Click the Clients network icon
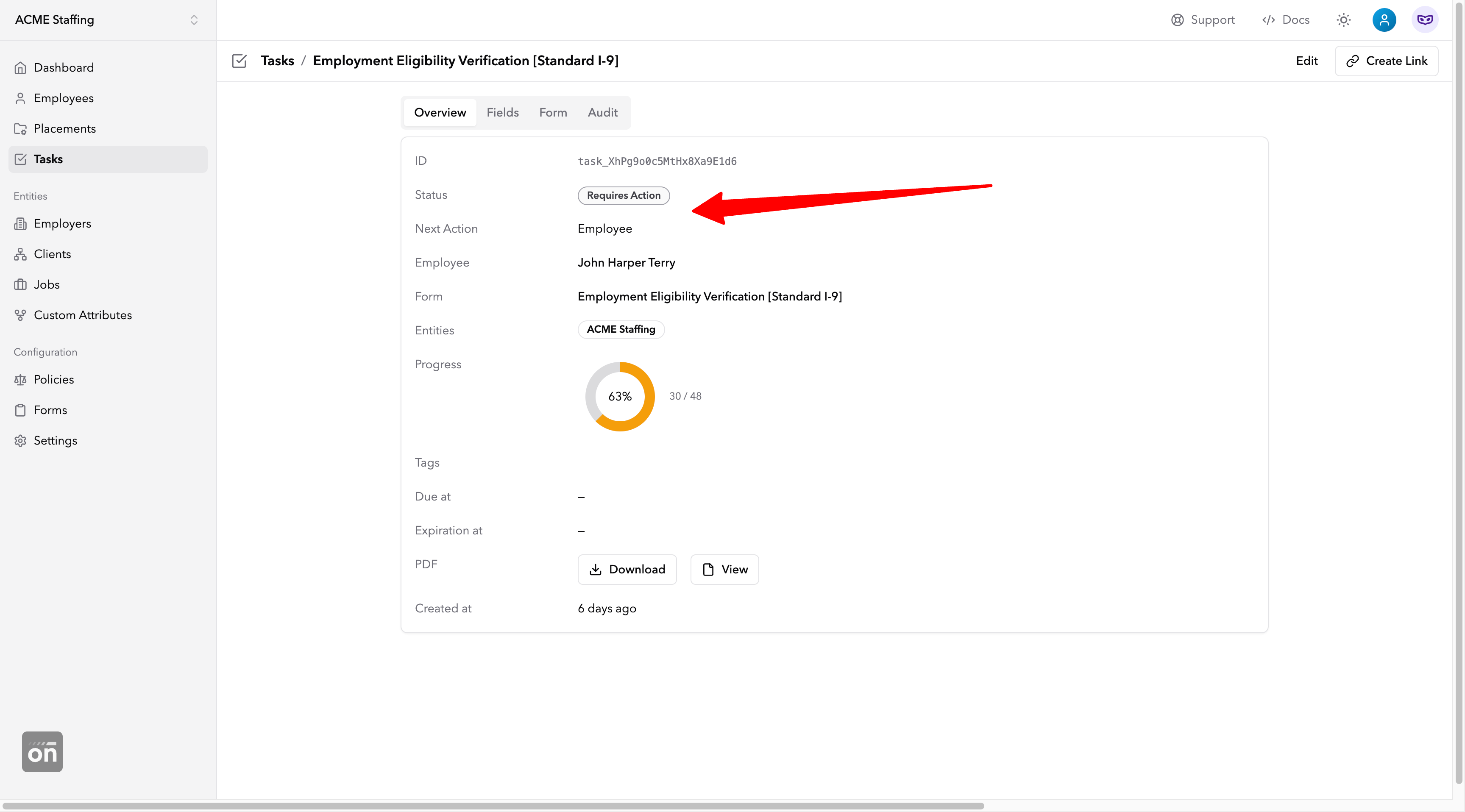The image size is (1465, 812). (20, 254)
